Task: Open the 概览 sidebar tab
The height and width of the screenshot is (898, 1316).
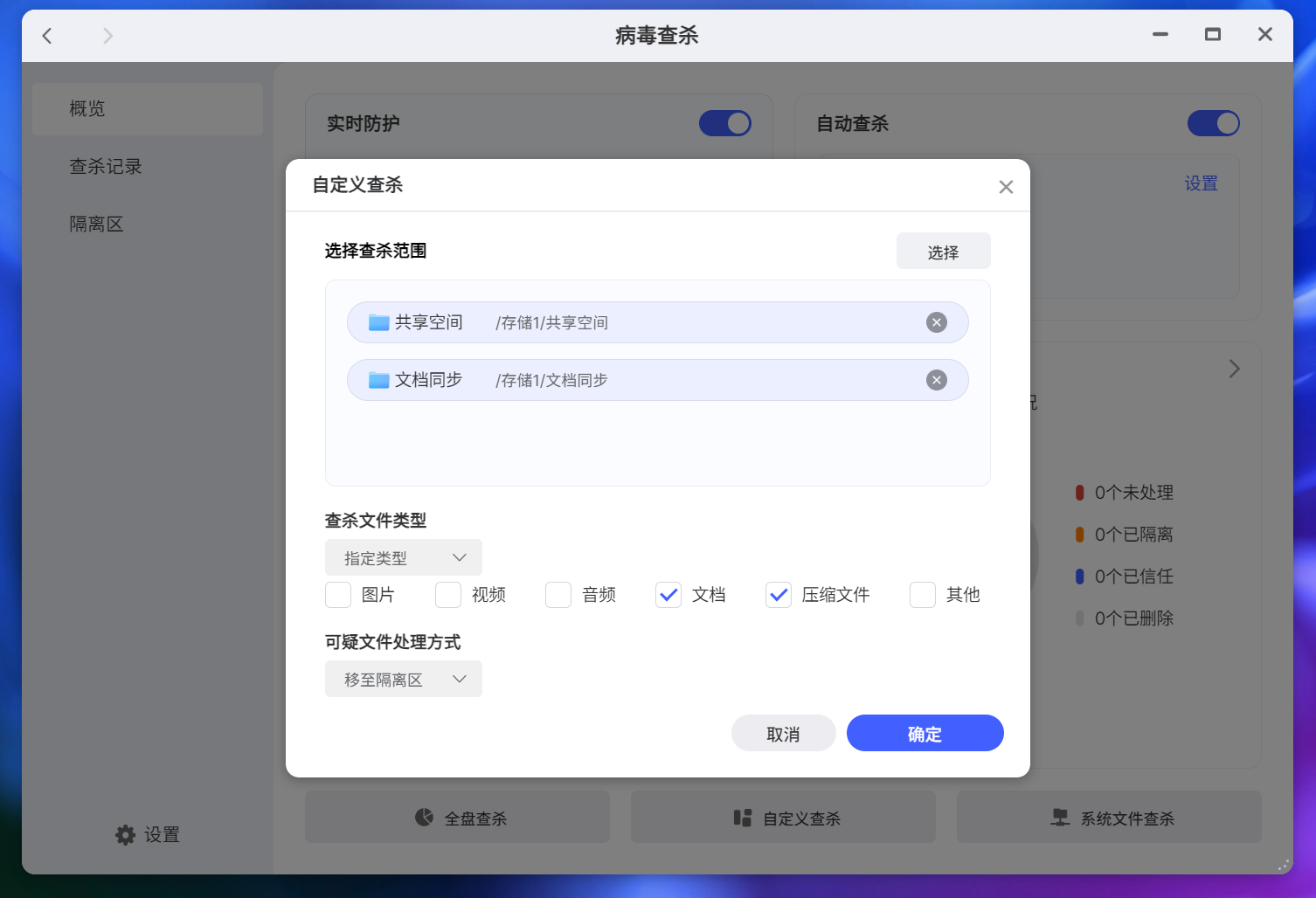Action: (x=148, y=109)
